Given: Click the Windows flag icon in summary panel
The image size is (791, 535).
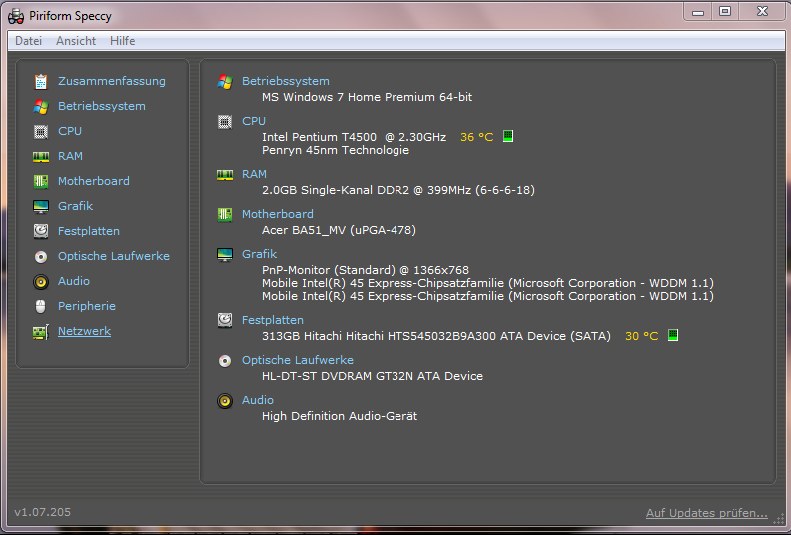Looking at the screenshot, I should click(225, 82).
